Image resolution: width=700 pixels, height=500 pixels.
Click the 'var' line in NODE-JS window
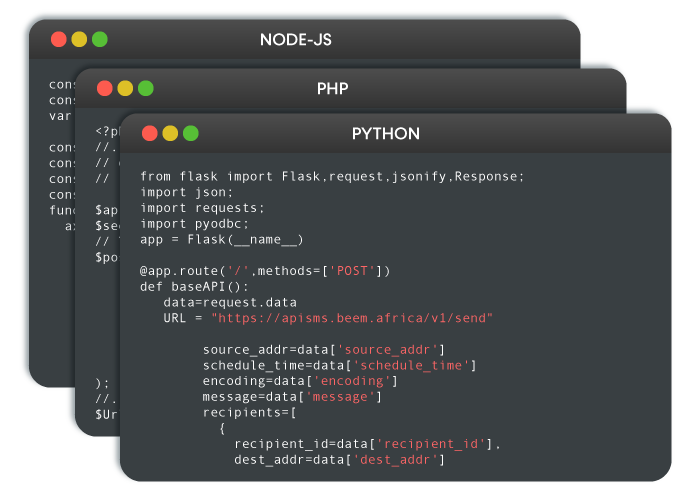coord(60,116)
